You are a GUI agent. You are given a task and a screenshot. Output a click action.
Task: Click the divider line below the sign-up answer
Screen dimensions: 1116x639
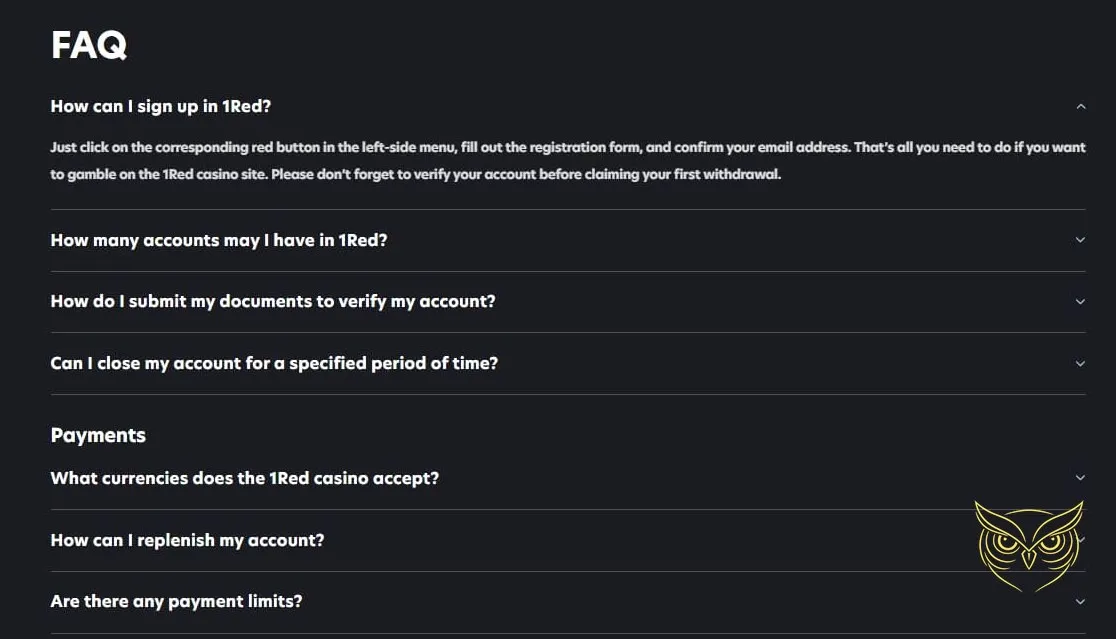pos(567,209)
